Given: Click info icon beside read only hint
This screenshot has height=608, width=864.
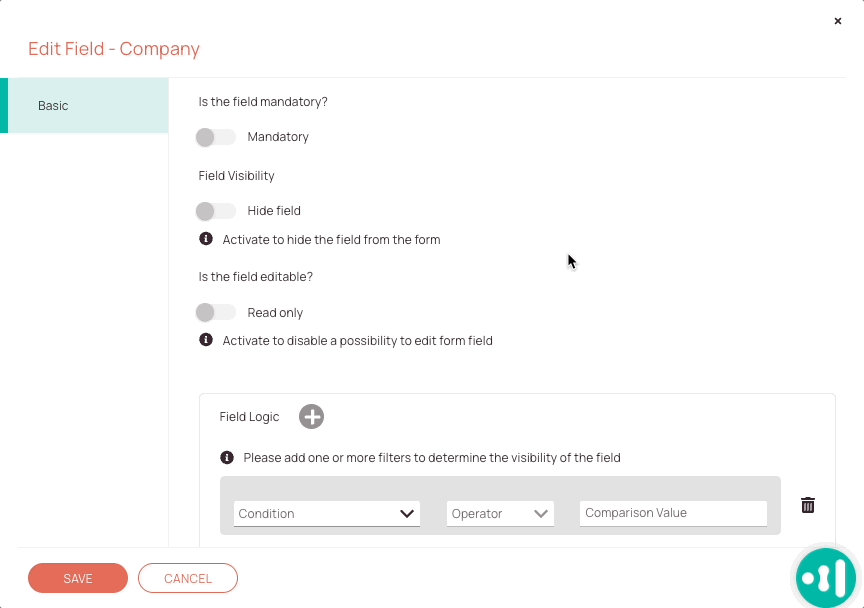Looking at the screenshot, I should click(x=206, y=340).
